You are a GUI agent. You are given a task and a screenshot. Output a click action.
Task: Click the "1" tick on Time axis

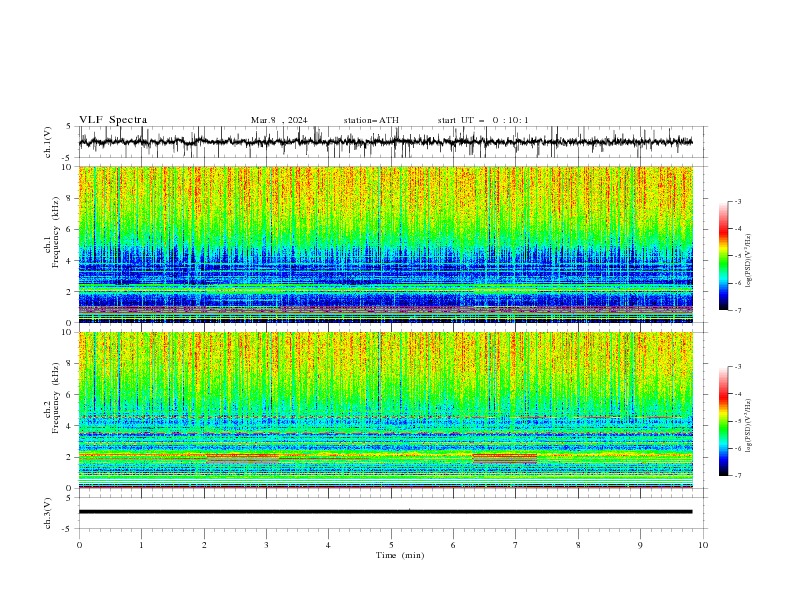[x=141, y=545]
